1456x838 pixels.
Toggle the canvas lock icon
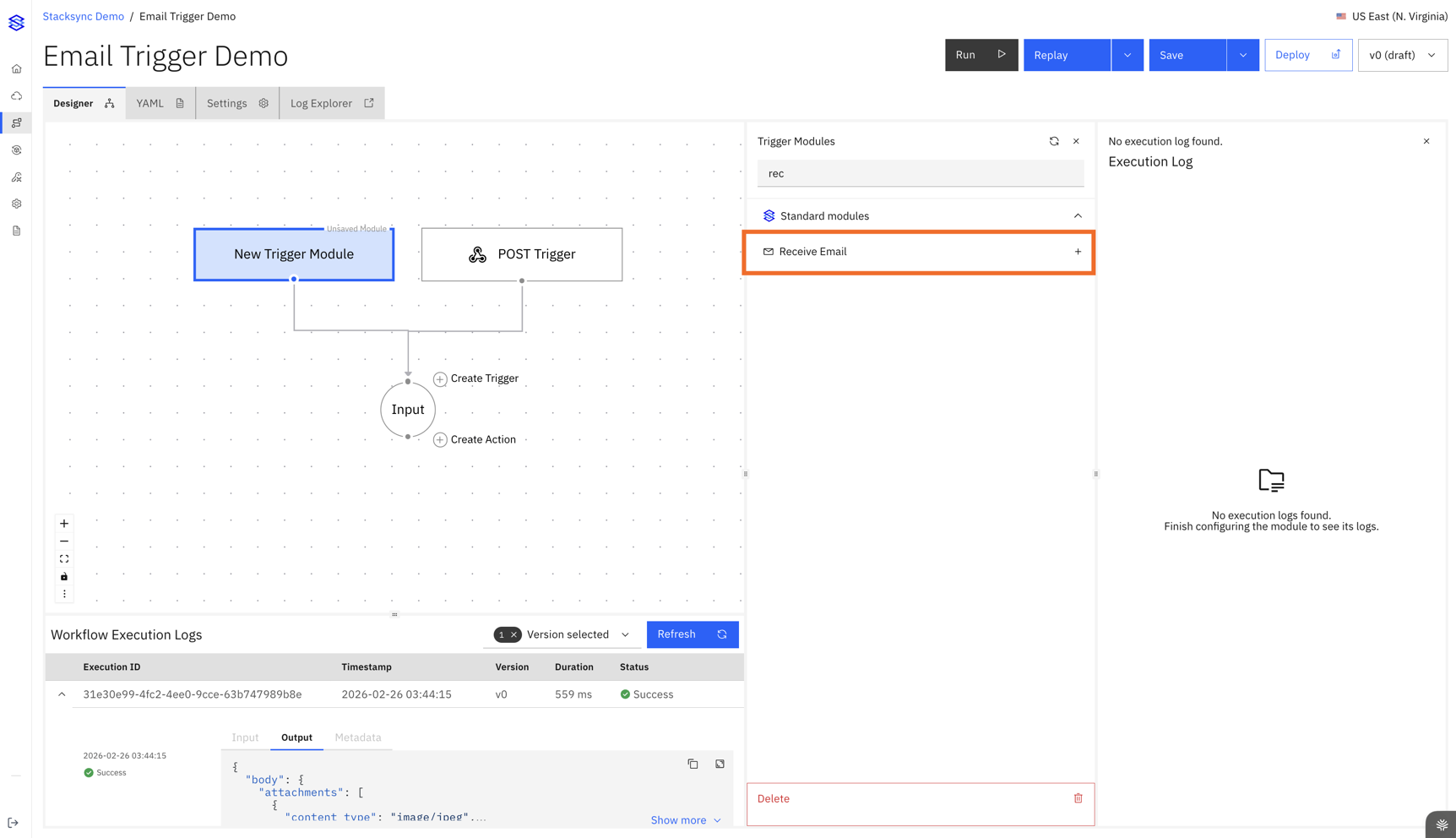(64, 577)
